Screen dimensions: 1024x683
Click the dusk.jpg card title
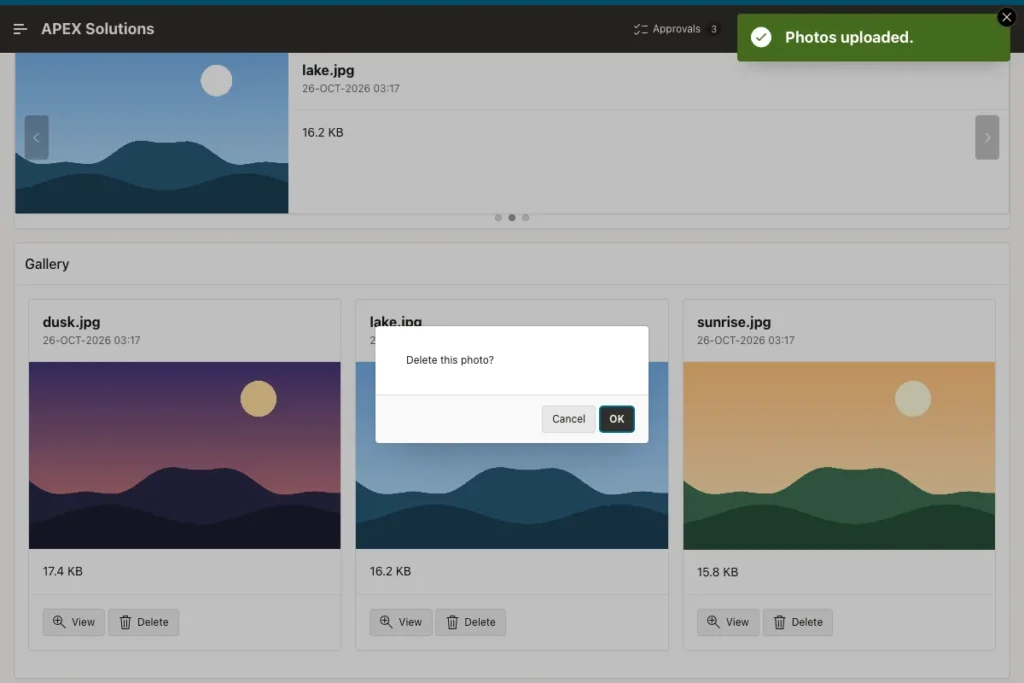pos(71,322)
